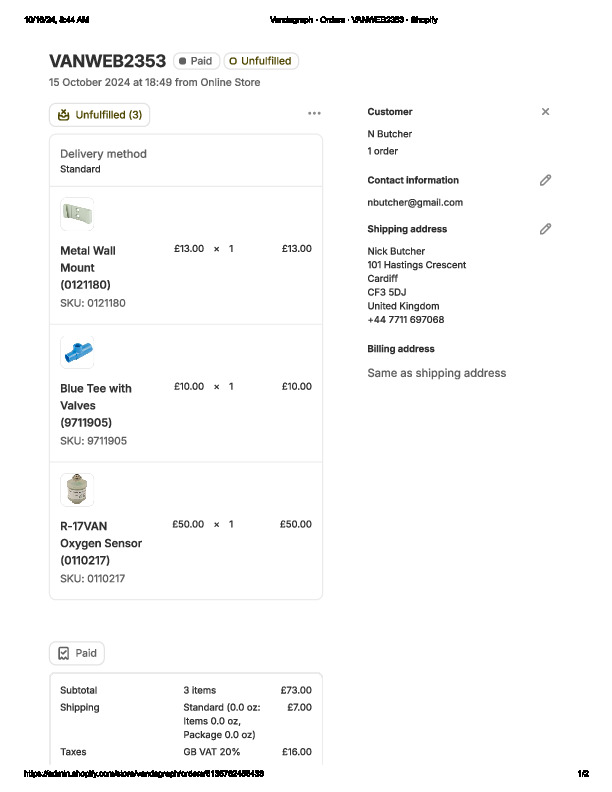Close the Customer panel with X
This screenshot has width=612, height=792.
(545, 112)
